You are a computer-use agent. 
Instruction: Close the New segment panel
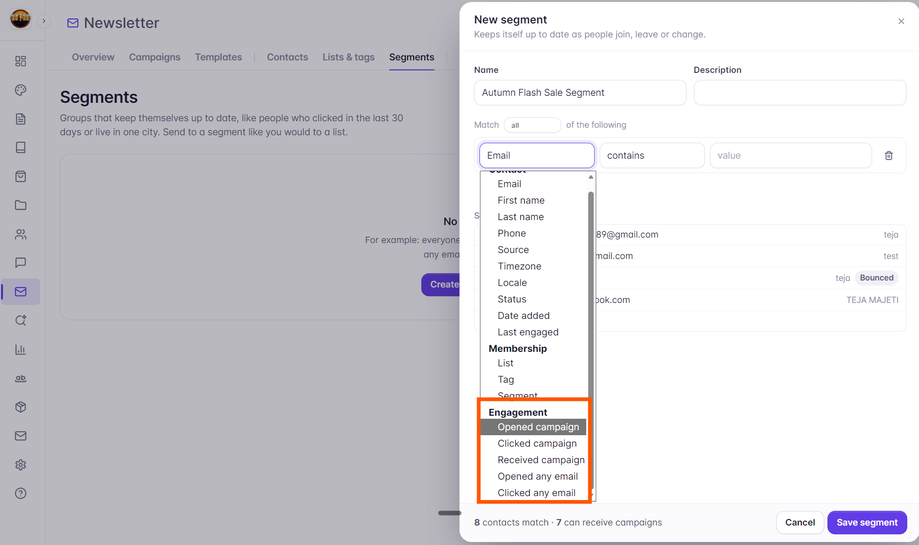[x=901, y=21]
